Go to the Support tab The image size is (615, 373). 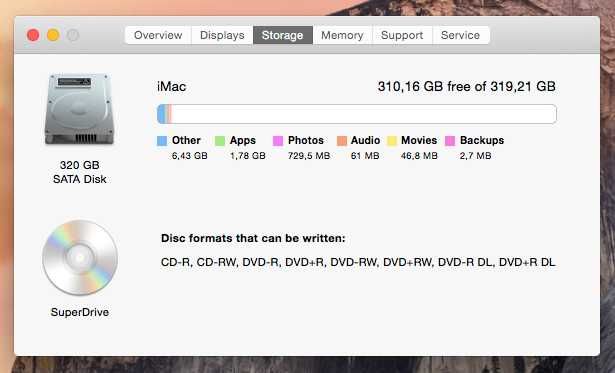click(x=402, y=35)
